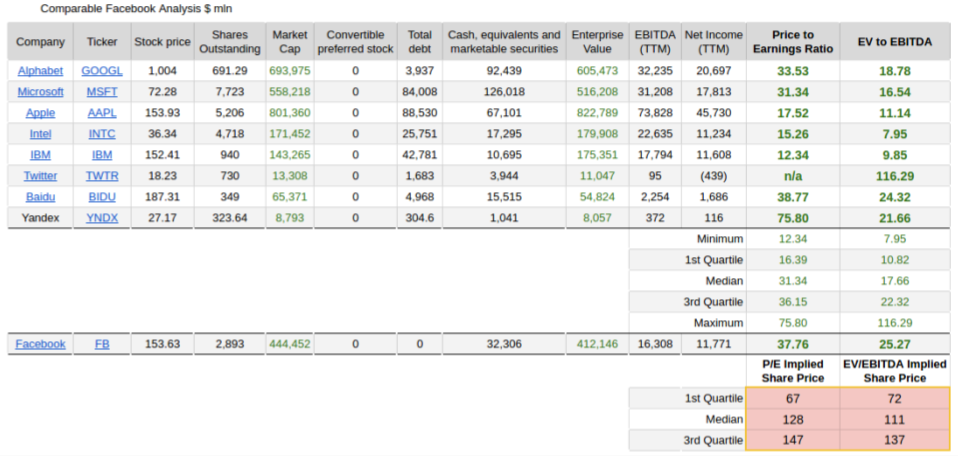
Task: Select Comparable Facebook Analysis title text
Action: tap(136, 9)
